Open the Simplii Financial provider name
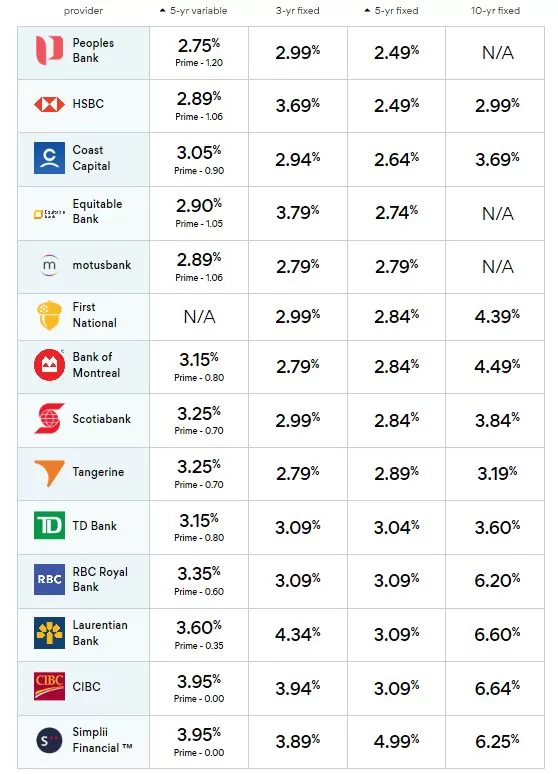Image resolution: width=558 pixels, height=774 pixels. tap(102, 739)
